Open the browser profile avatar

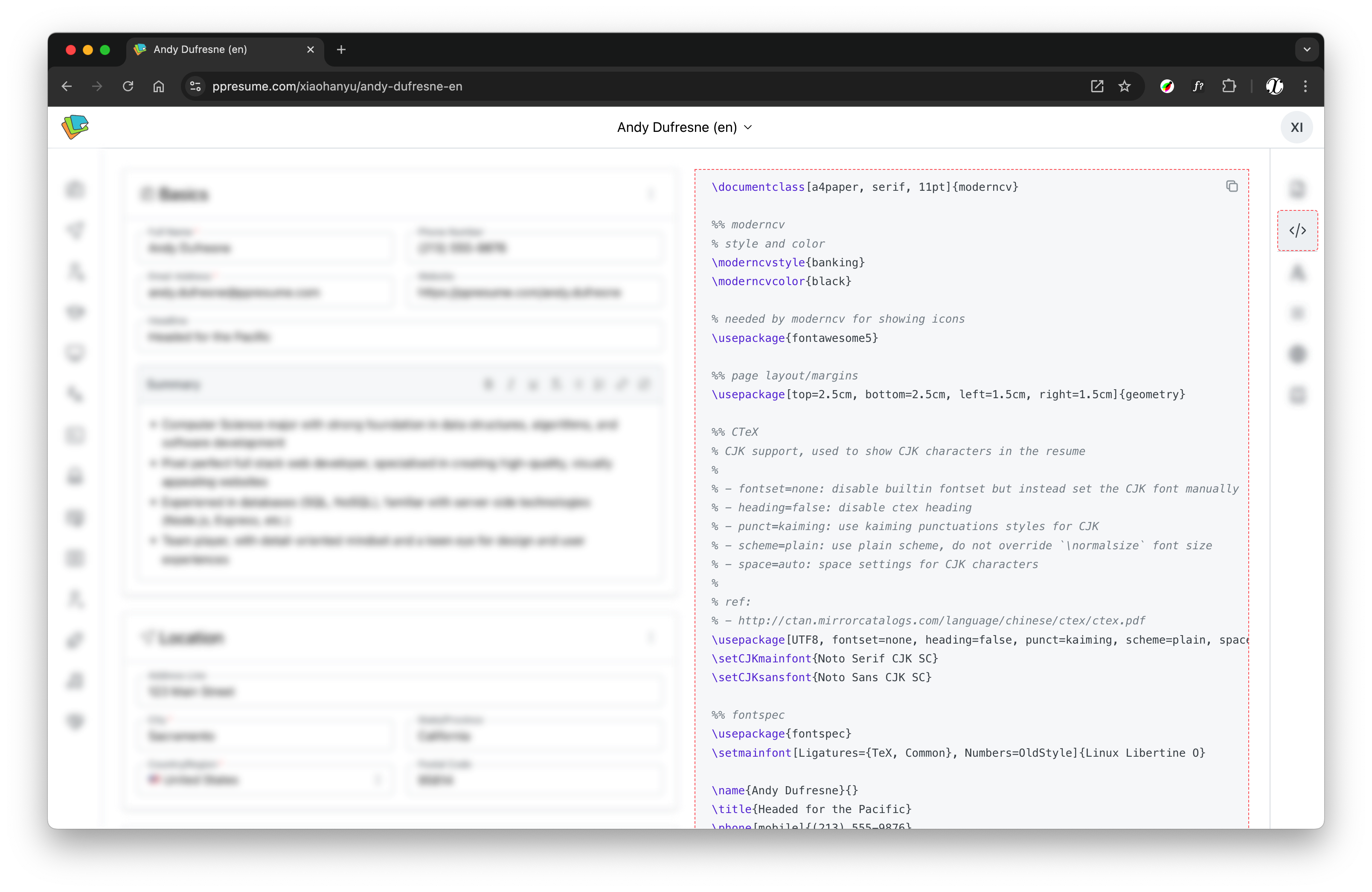[x=1275, y=87]
